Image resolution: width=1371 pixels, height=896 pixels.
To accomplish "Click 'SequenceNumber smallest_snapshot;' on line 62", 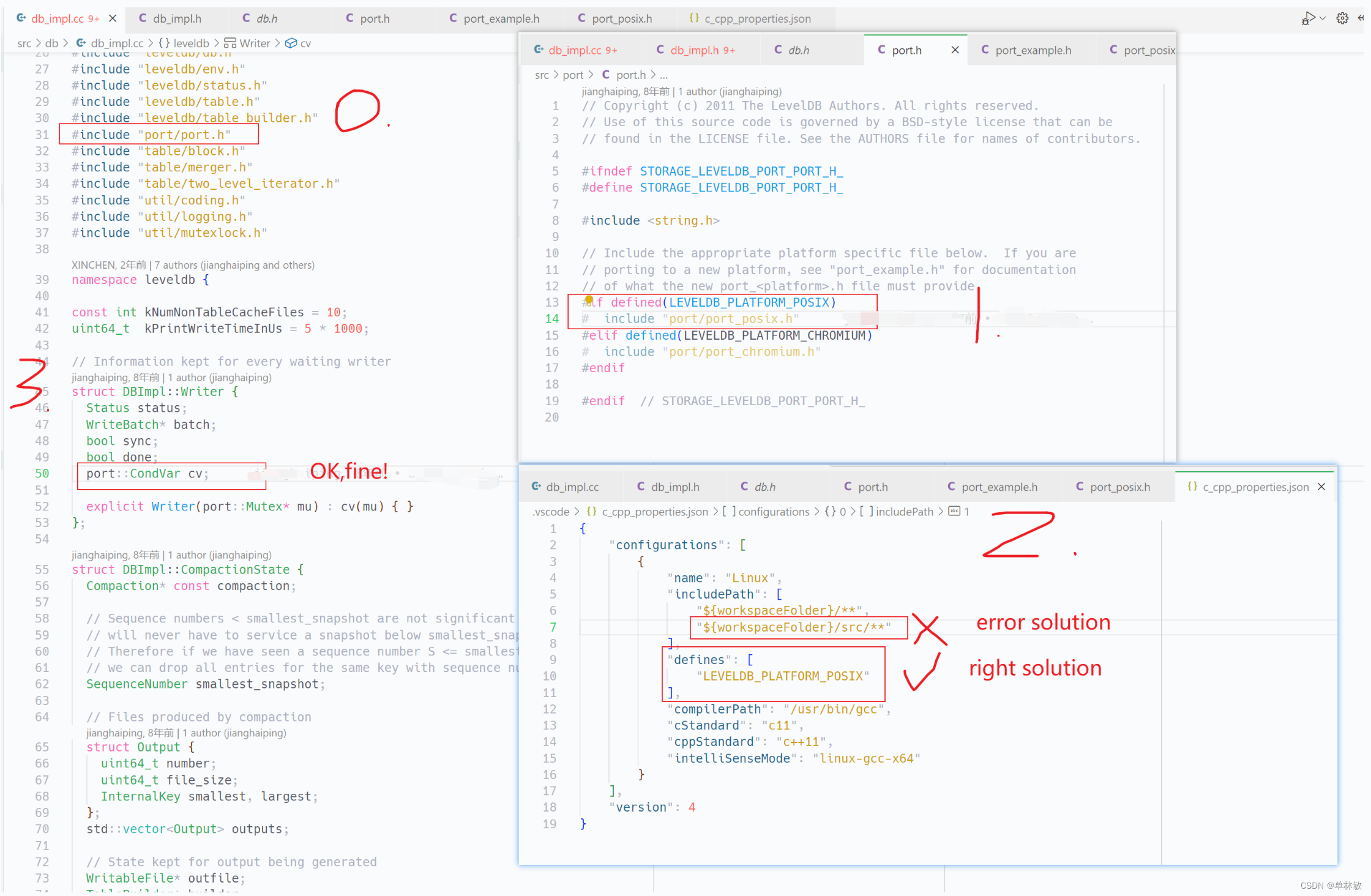I will (205, 684).
